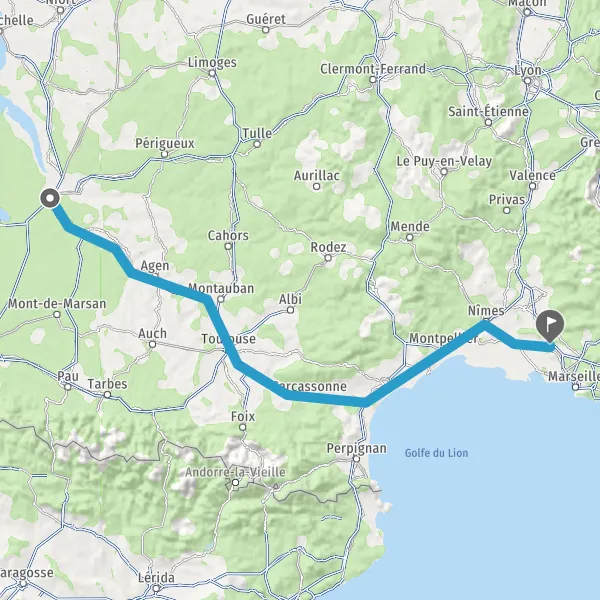Click the Périgueux city marker
Image resolution: width=600 pixels, height=600 pixels.
pyautogui.click(x=165, y=154)
